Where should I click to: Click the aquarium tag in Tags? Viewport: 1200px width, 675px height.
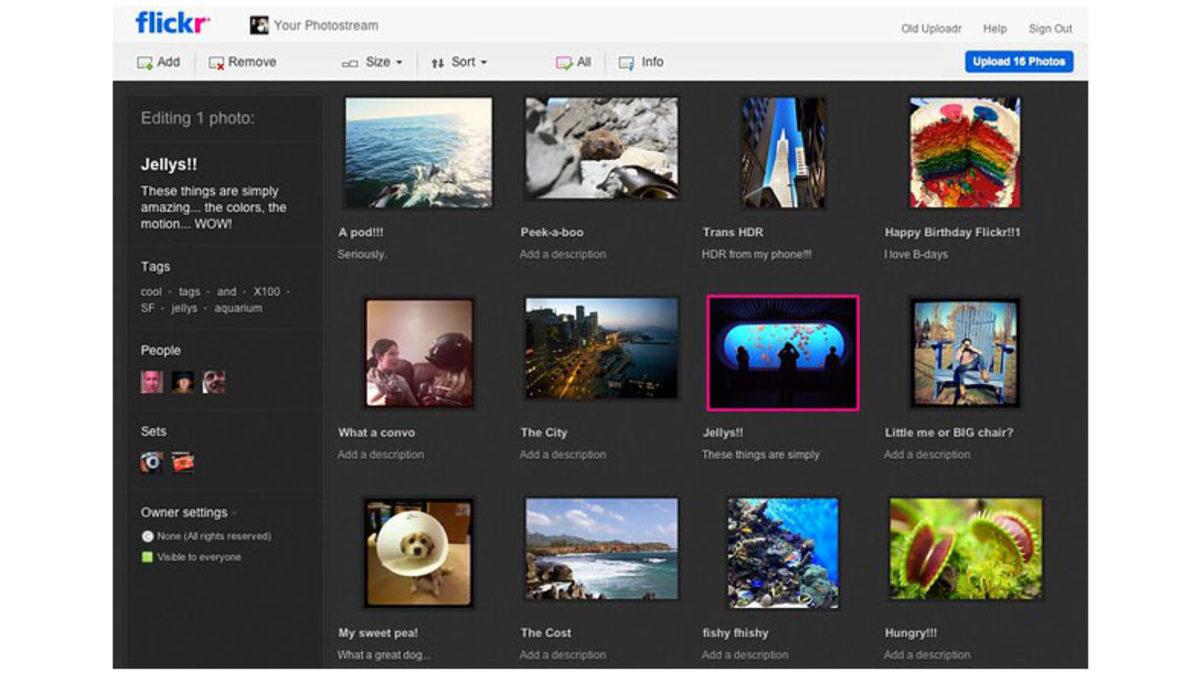pyautogui.click(x=238, y=308)
